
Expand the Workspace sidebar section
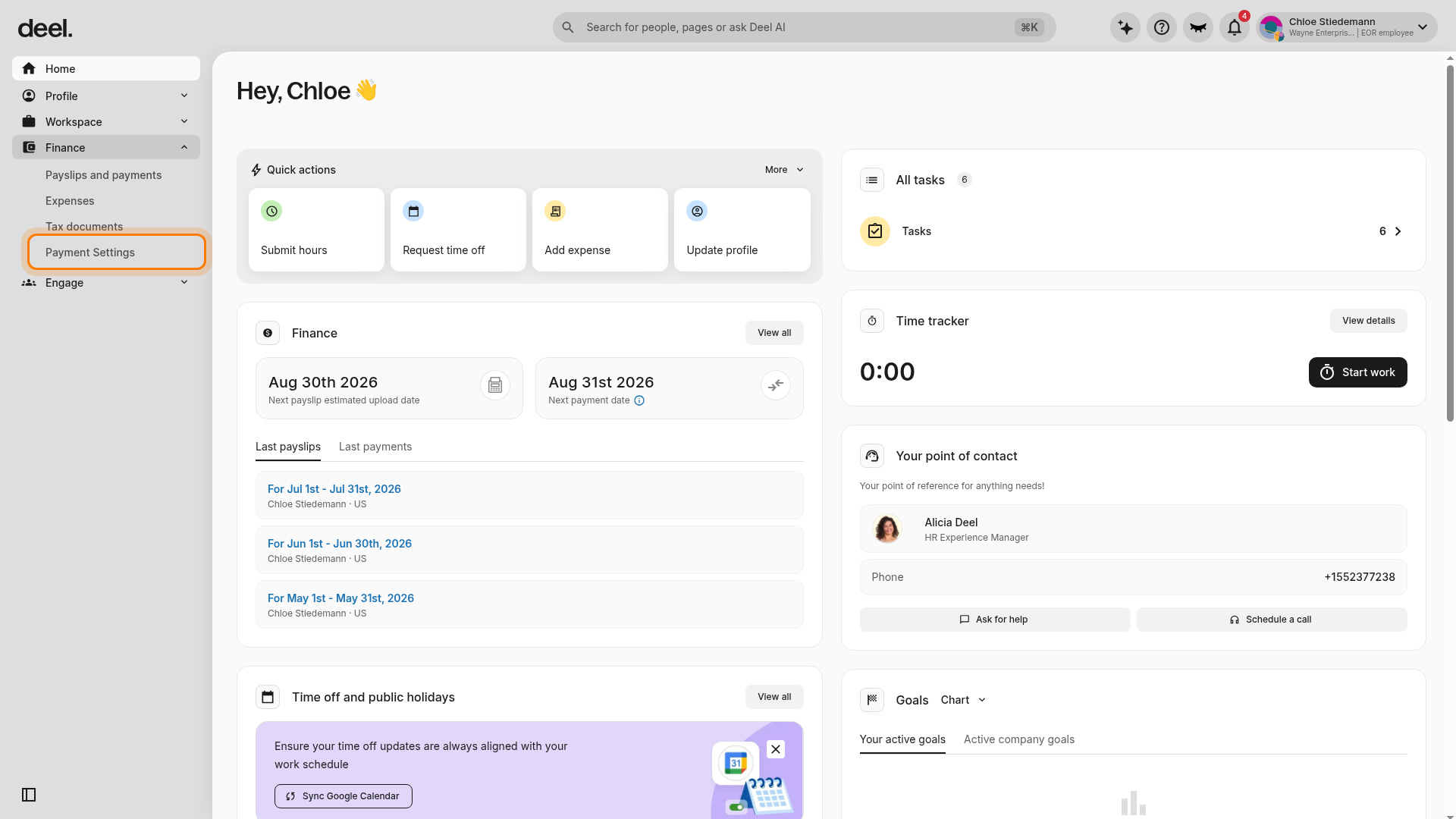pos(106,121)
